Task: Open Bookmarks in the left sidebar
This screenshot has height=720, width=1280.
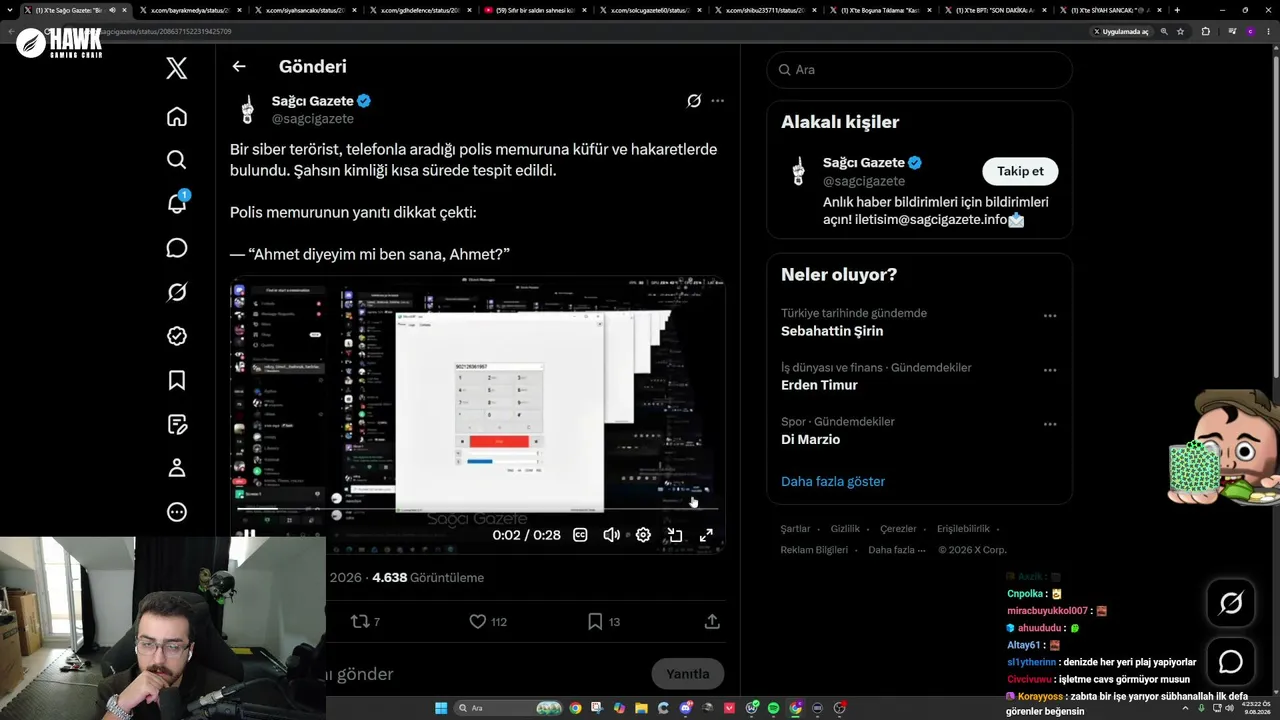Action: 177,380
